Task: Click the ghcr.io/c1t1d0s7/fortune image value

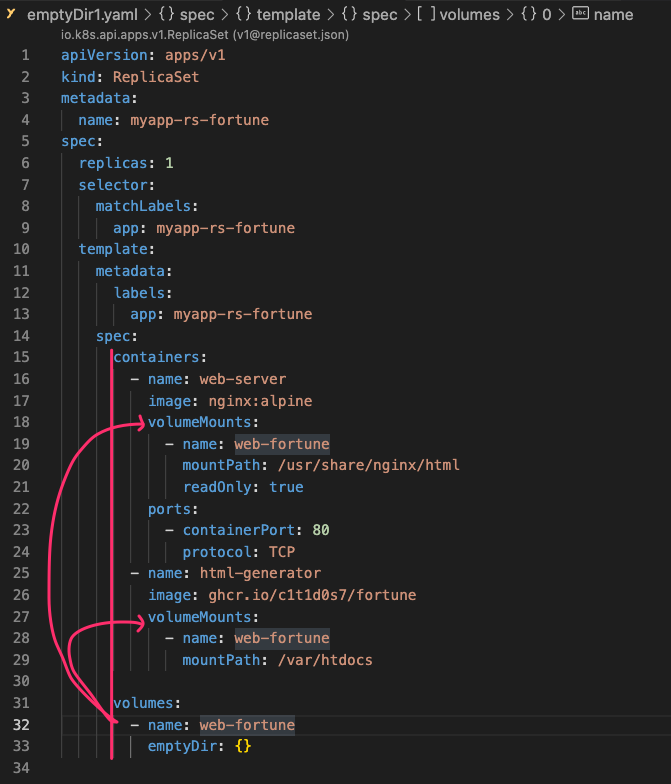Action: (312, 595)
